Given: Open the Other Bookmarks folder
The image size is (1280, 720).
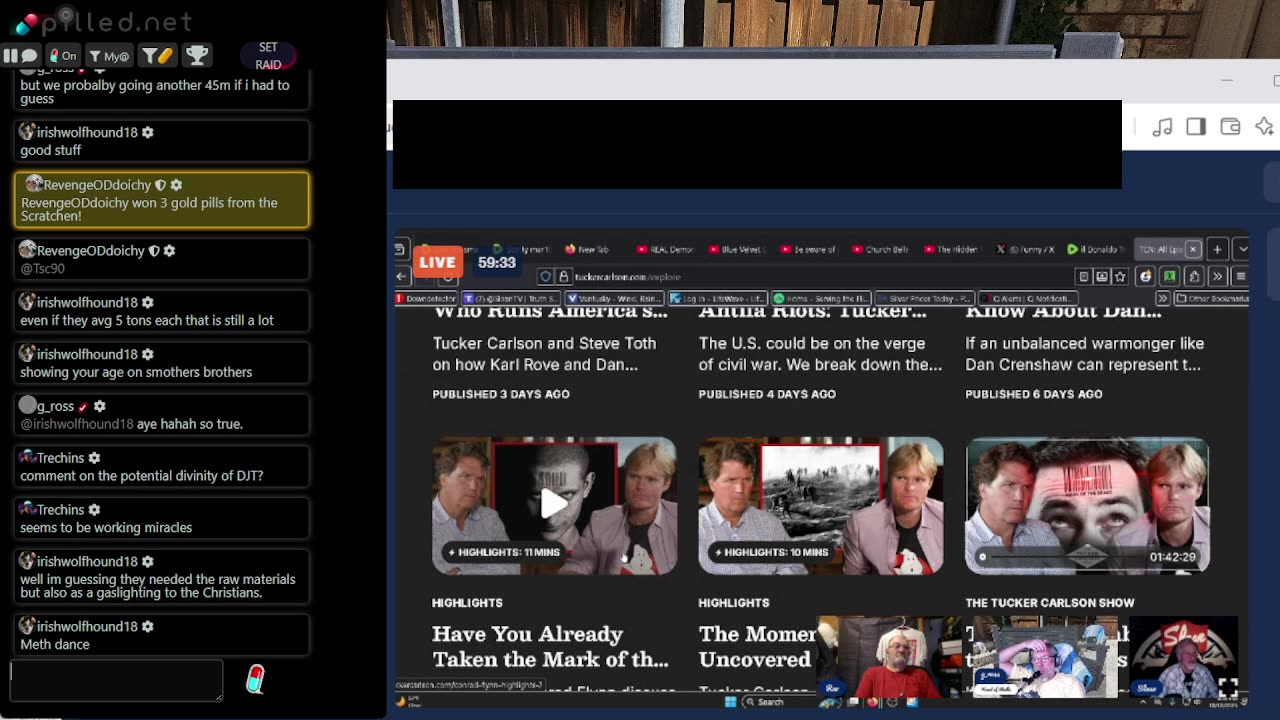Looking at the screenshot, I should point(1211,298).
